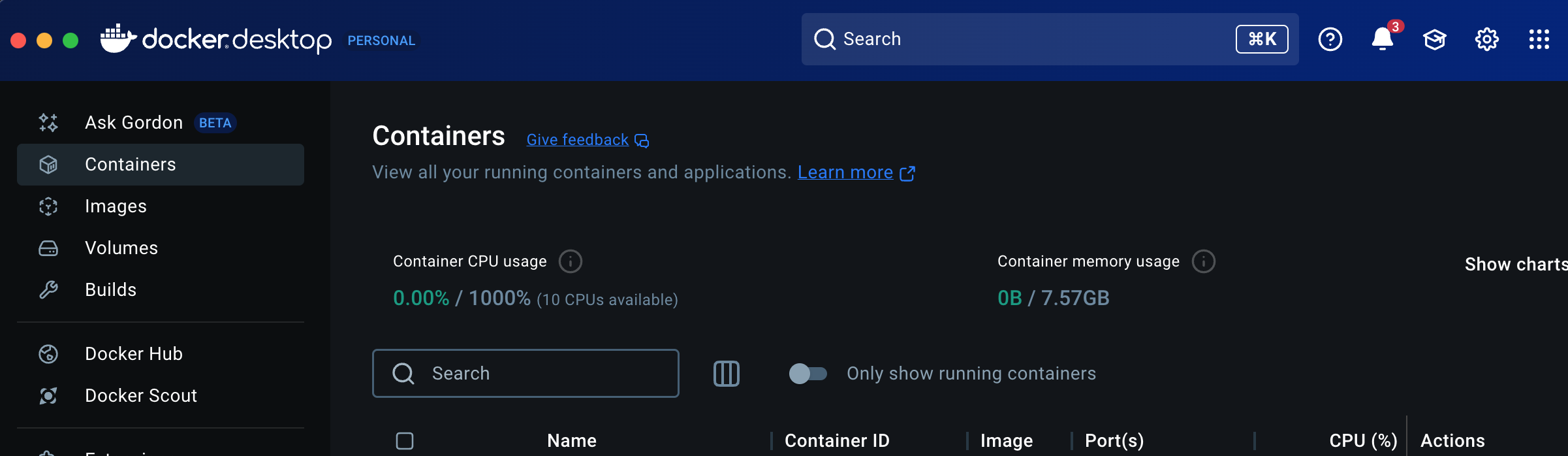Image resolution: width=1568 pixels, height=456 pixels.
Task: Click the Give feedback link
Action: tap(578, 140)
